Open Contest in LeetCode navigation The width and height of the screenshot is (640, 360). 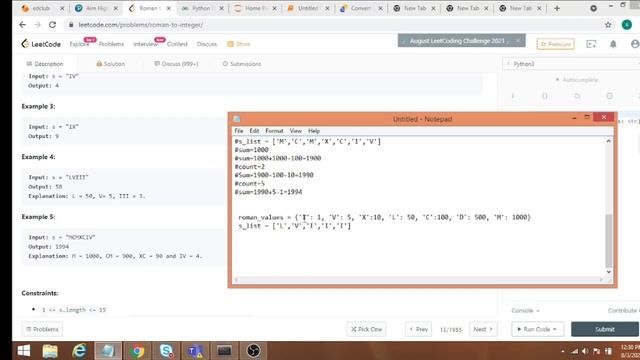[177, 44]
